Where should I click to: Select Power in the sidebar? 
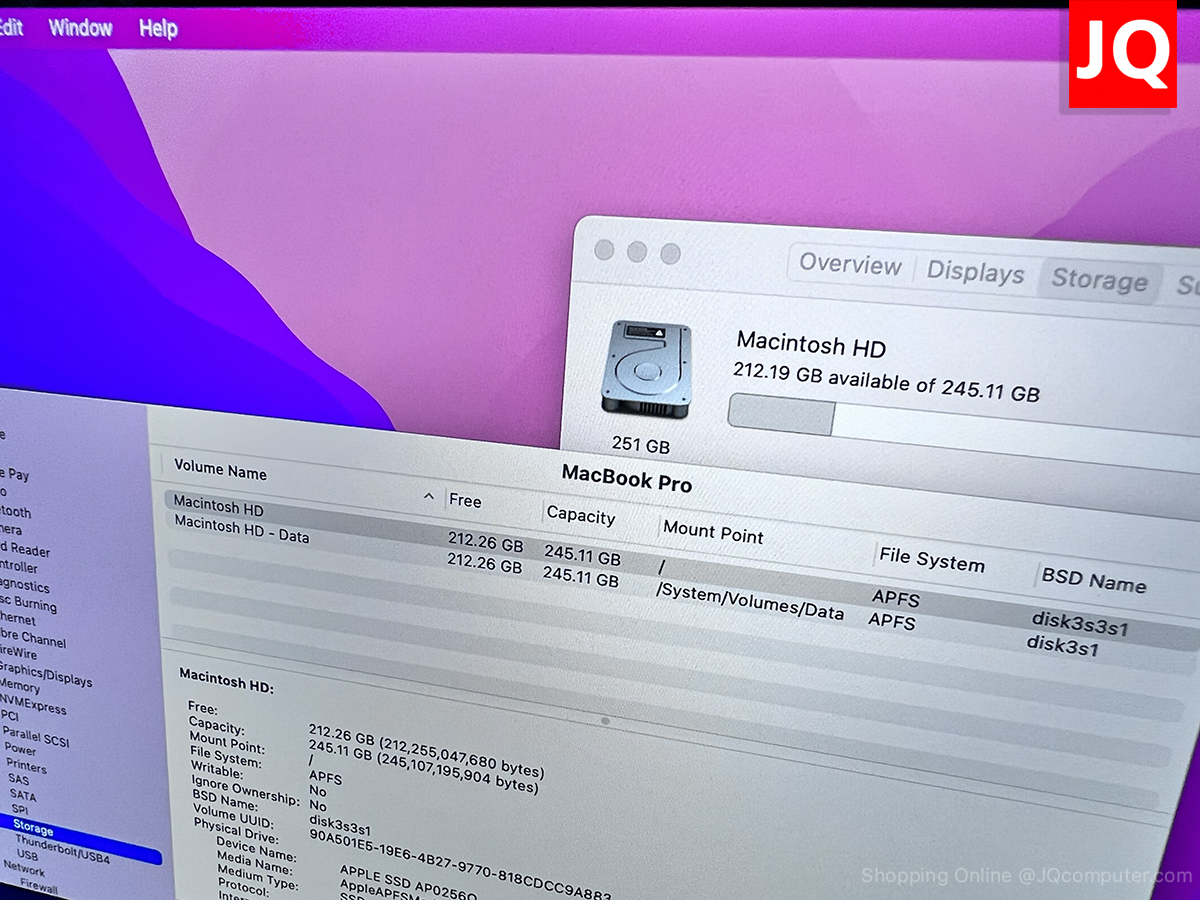click(x=20, y=749)
